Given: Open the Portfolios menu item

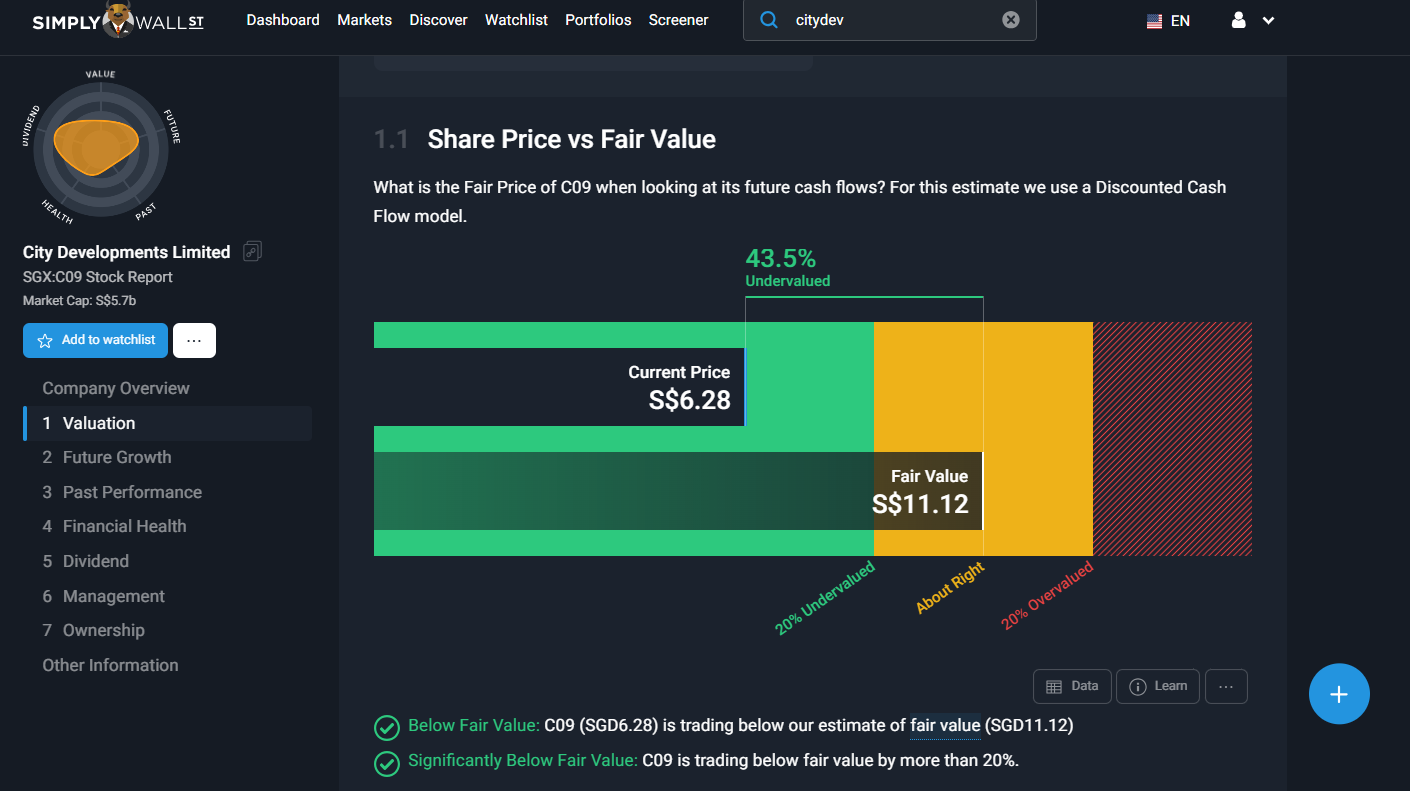Looking at the screenshot, I should tap(598, 20).
